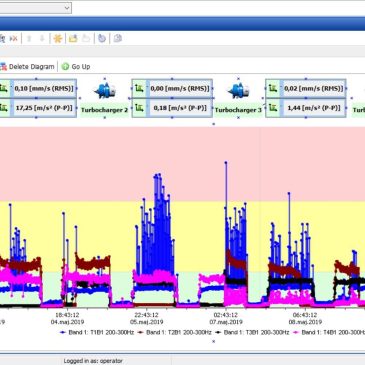
Task: Click the 06:43:12 08.maj.2019 time axis label
Action: [x=305, y=318]
